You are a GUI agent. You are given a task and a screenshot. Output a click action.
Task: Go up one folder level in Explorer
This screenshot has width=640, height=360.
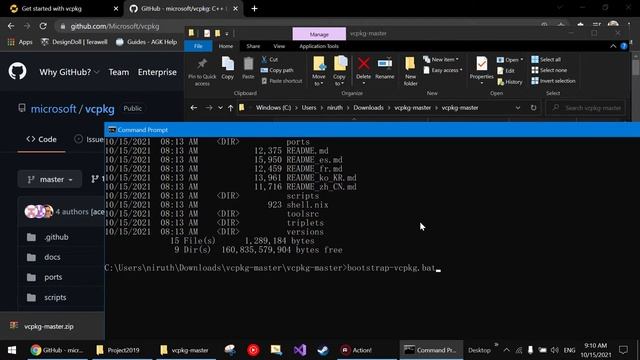[x=231, y=108]
